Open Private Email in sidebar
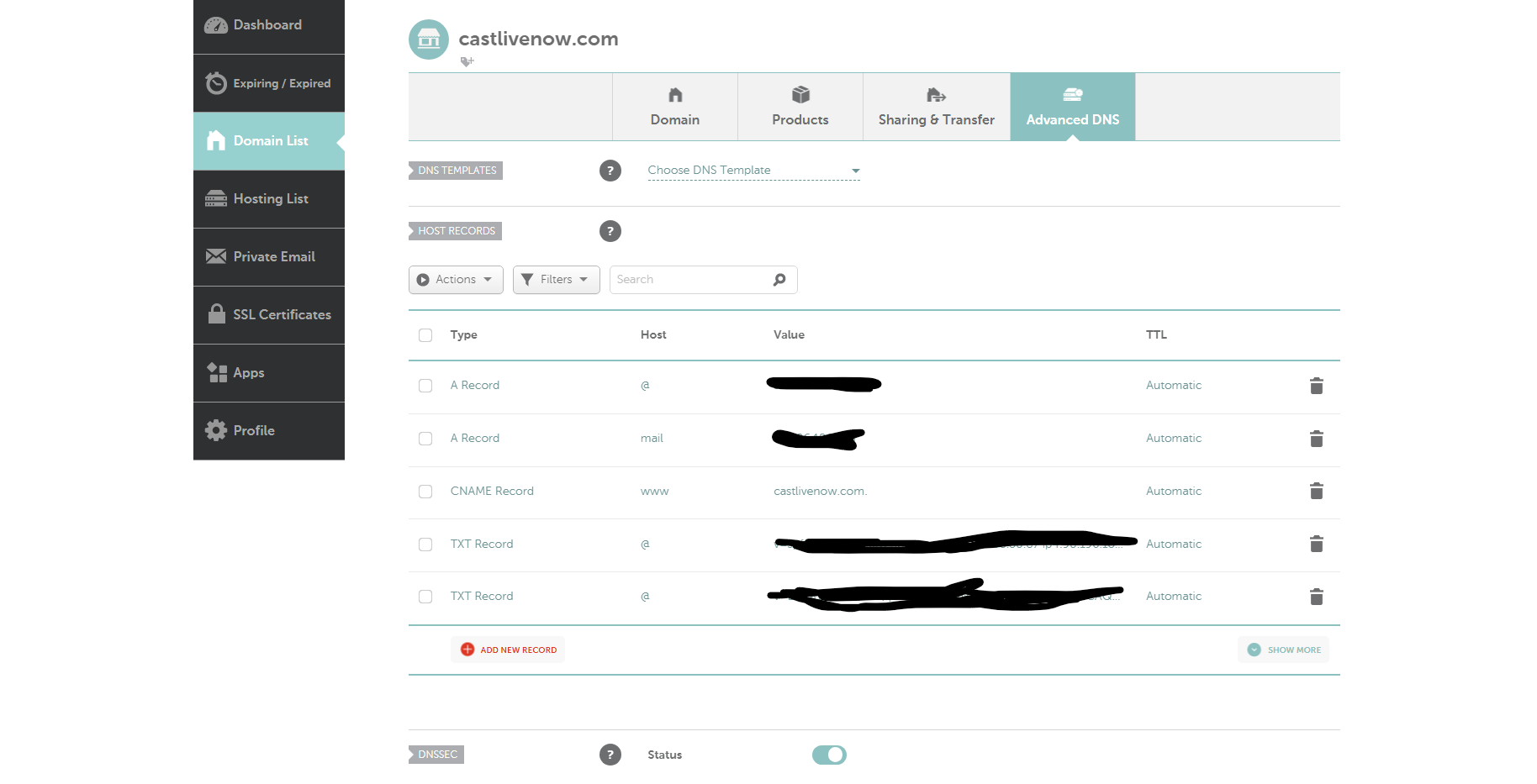 [269, 257]
